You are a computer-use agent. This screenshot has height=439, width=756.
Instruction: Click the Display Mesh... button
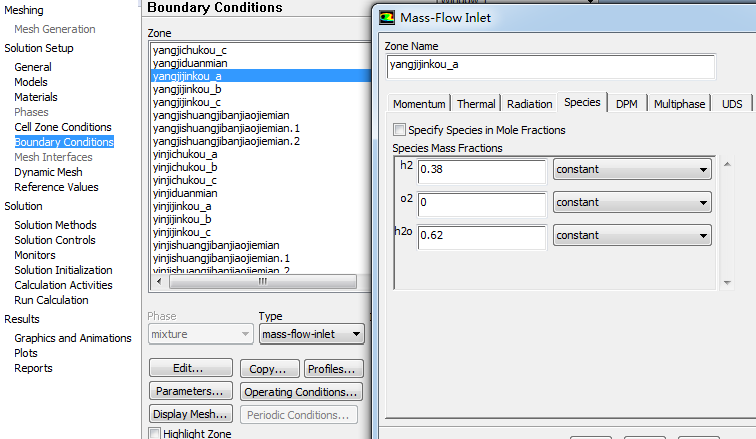click(190, 414)
